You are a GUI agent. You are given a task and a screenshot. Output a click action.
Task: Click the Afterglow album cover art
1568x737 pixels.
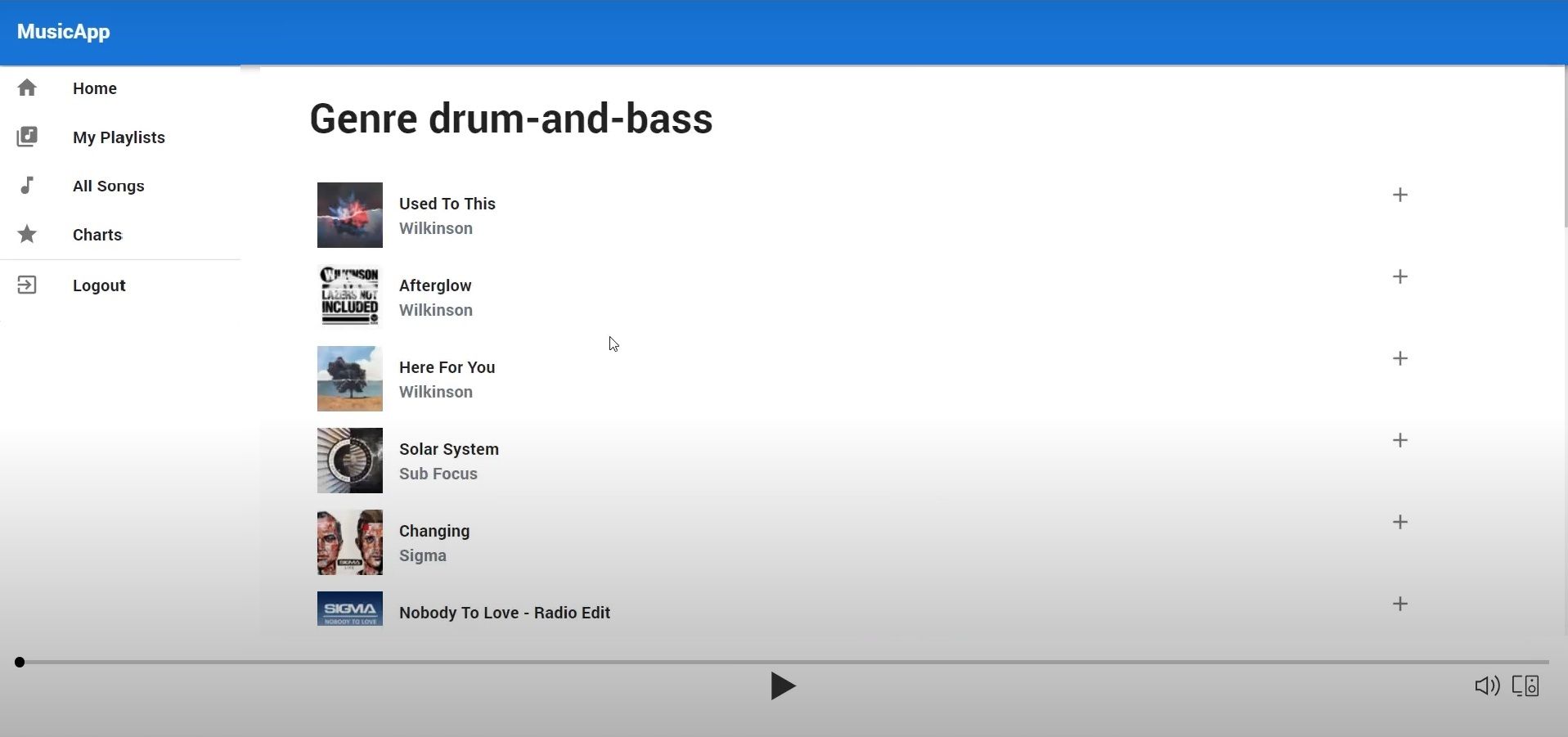(x=349, y=297)
